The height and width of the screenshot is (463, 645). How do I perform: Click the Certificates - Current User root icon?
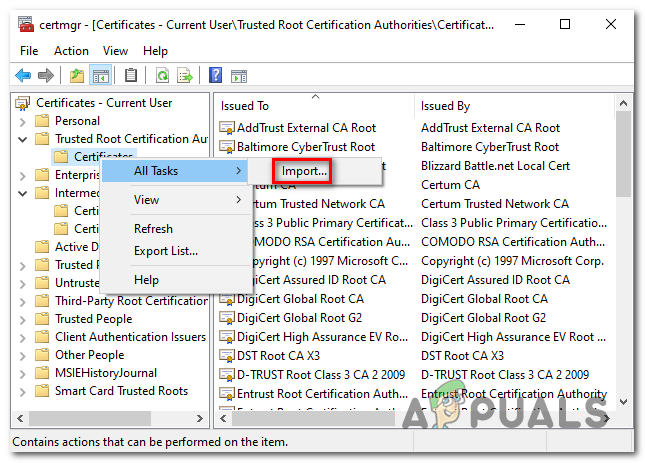[23, 103]
